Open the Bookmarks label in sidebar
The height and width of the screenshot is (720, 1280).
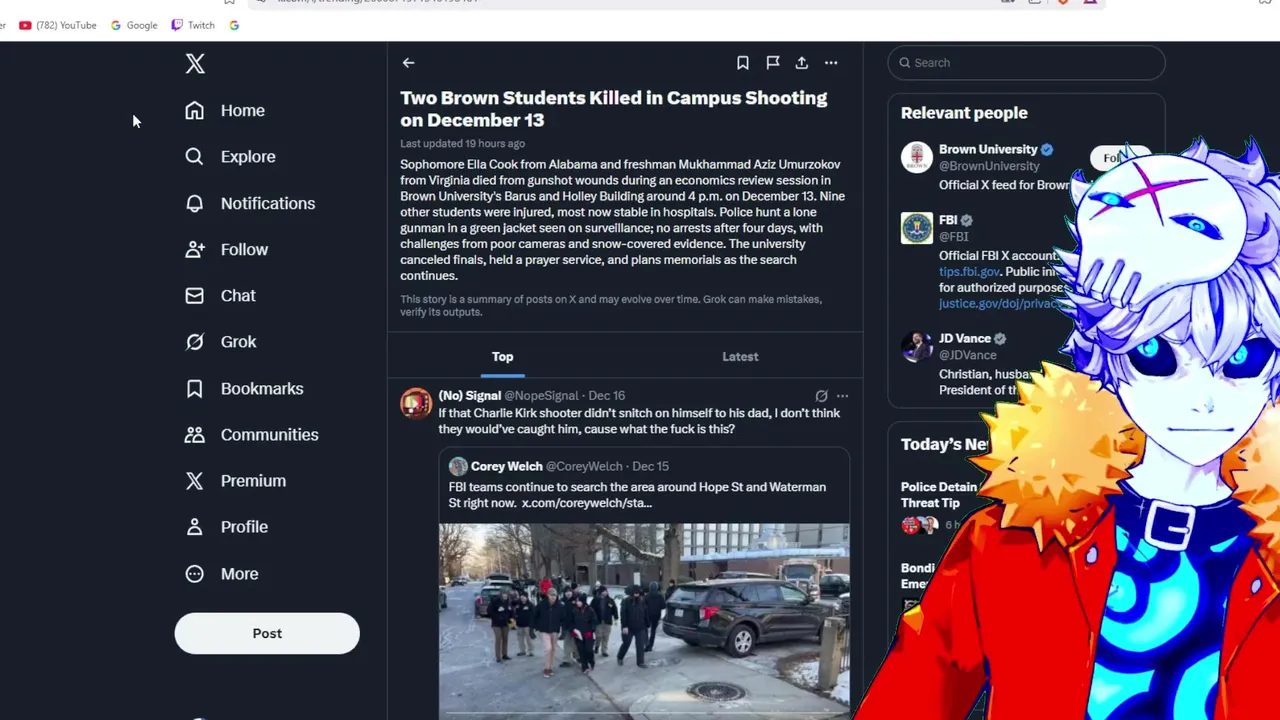click(262, 388)
